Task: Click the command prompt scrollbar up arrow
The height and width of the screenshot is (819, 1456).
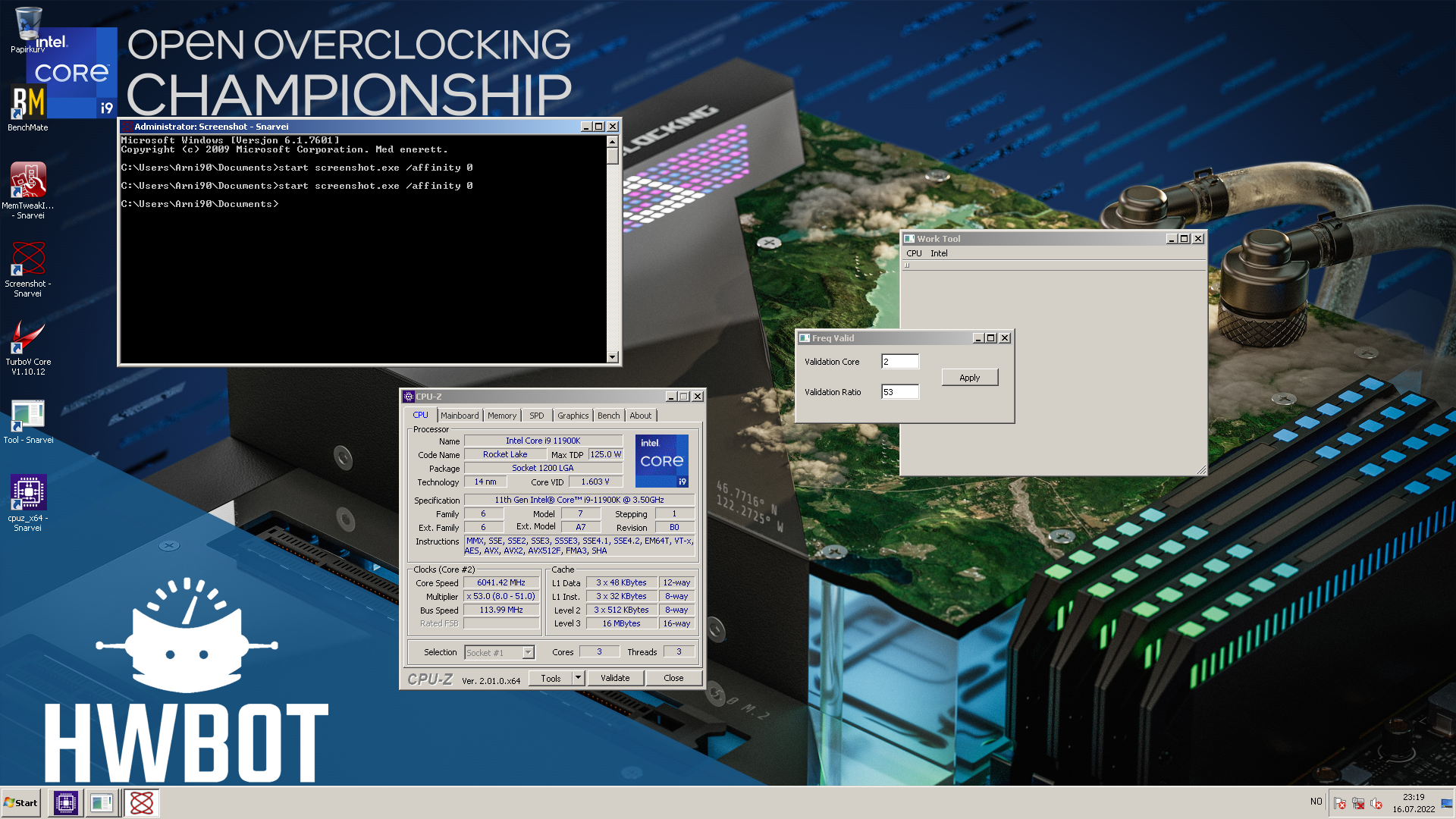Action: (x=613, y=142)
